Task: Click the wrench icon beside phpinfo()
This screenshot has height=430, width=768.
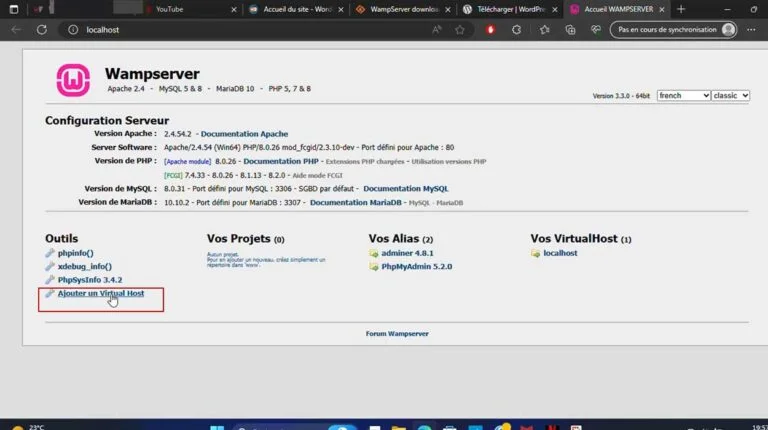Action: click(49, 253)
